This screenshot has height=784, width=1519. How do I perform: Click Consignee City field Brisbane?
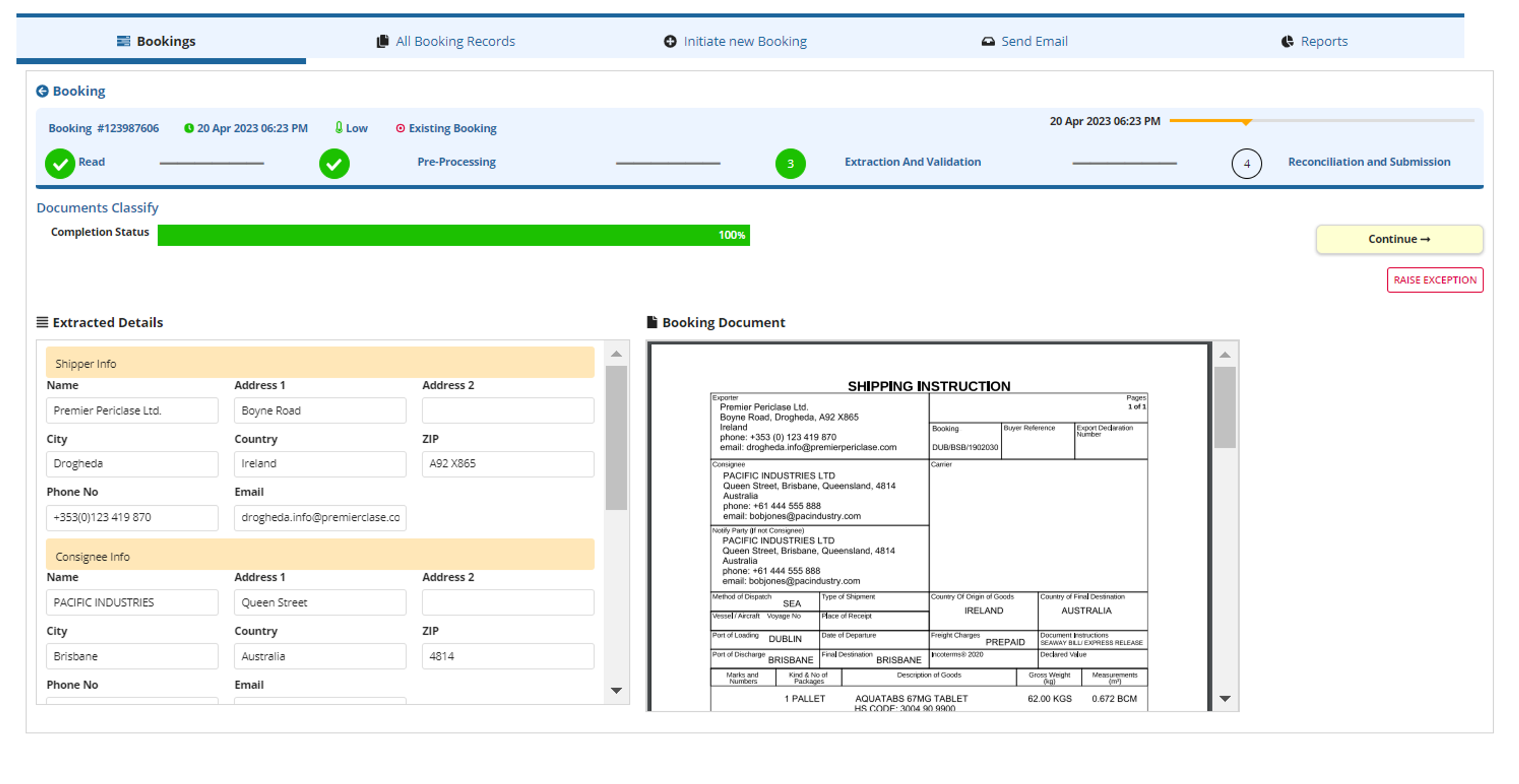point(132,656)
